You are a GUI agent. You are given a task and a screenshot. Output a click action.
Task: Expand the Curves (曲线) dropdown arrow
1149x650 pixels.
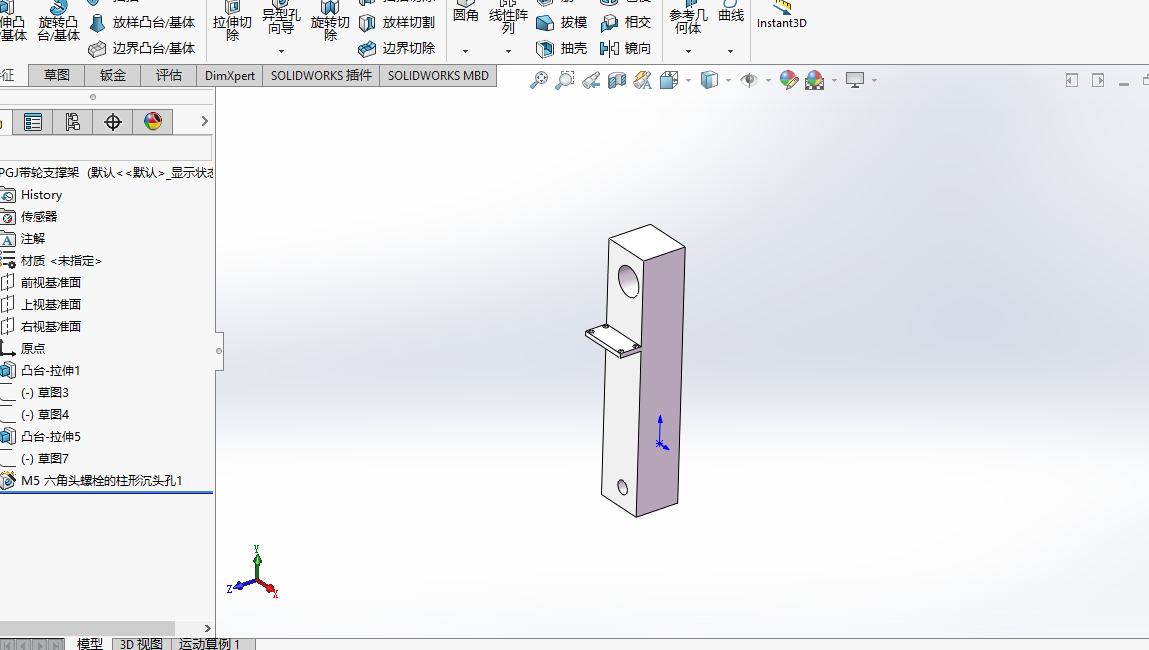point(730,51)
